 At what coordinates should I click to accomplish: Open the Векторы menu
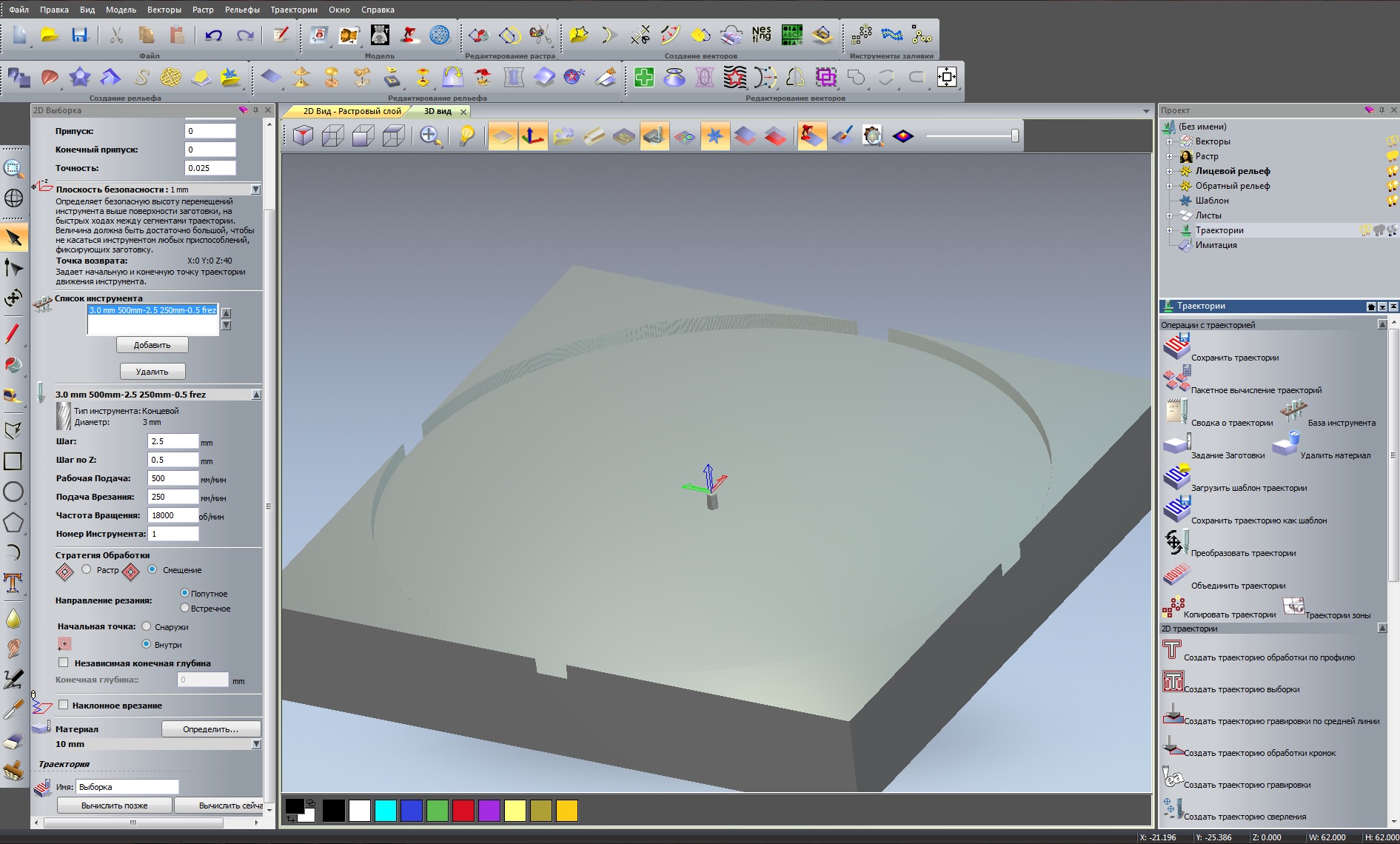(164, 10)
